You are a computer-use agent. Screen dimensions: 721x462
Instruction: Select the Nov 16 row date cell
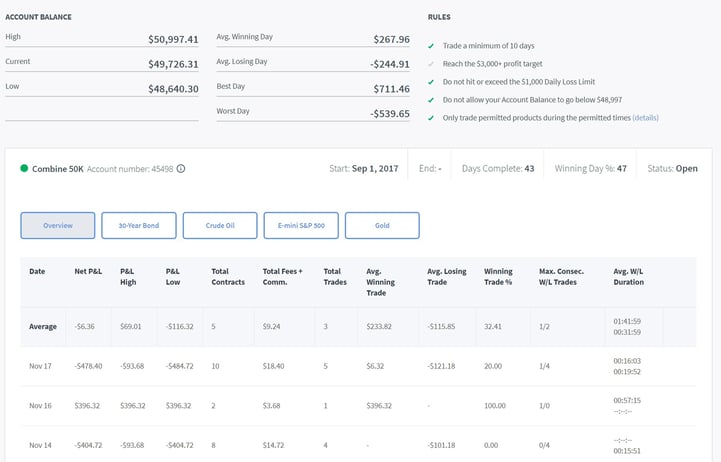(x=39, y=406)
